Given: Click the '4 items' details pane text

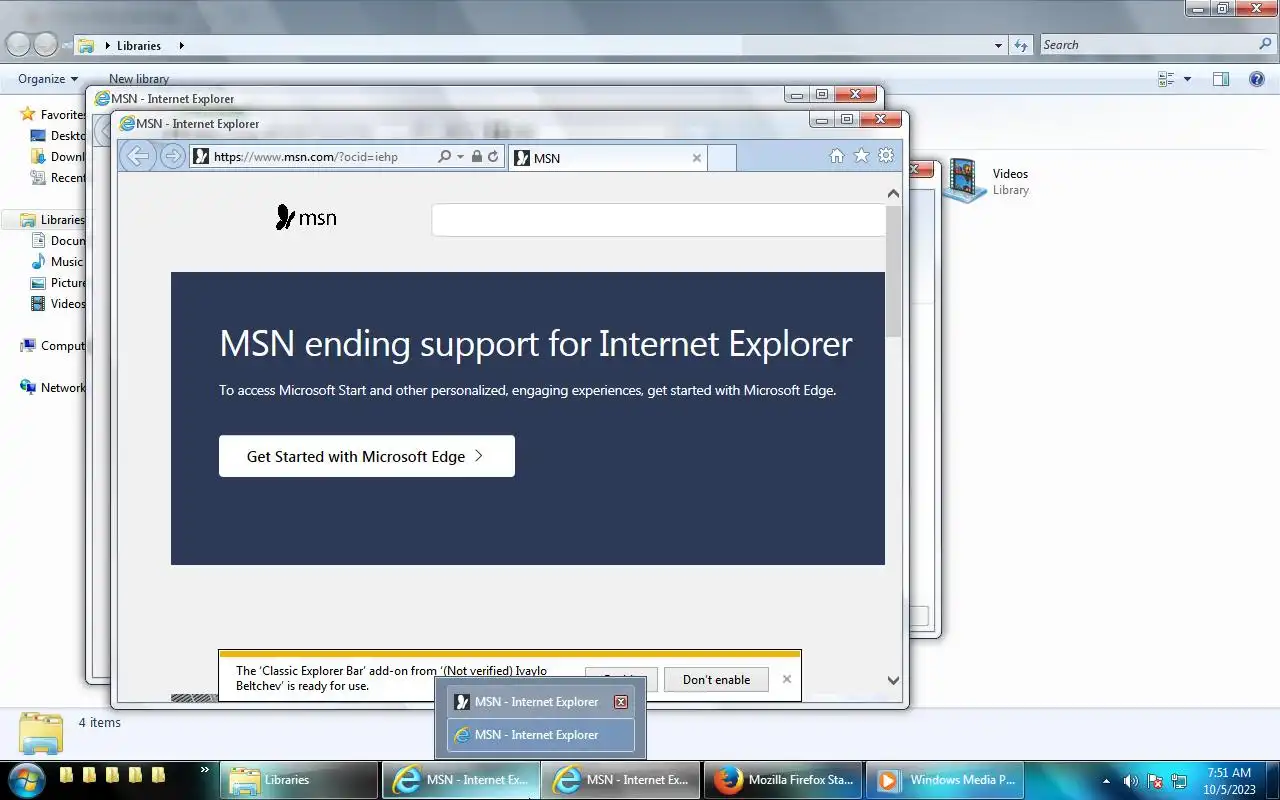Looking at the screenshot, I should (100, 723).
